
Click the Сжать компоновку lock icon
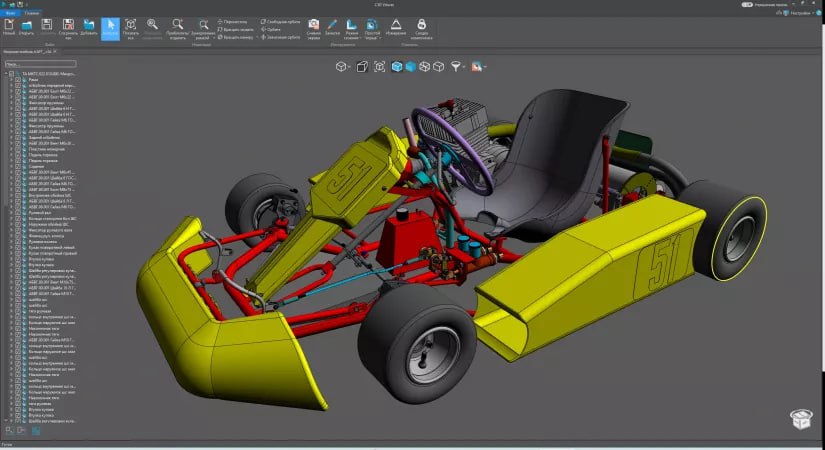(x=421, y=25)
